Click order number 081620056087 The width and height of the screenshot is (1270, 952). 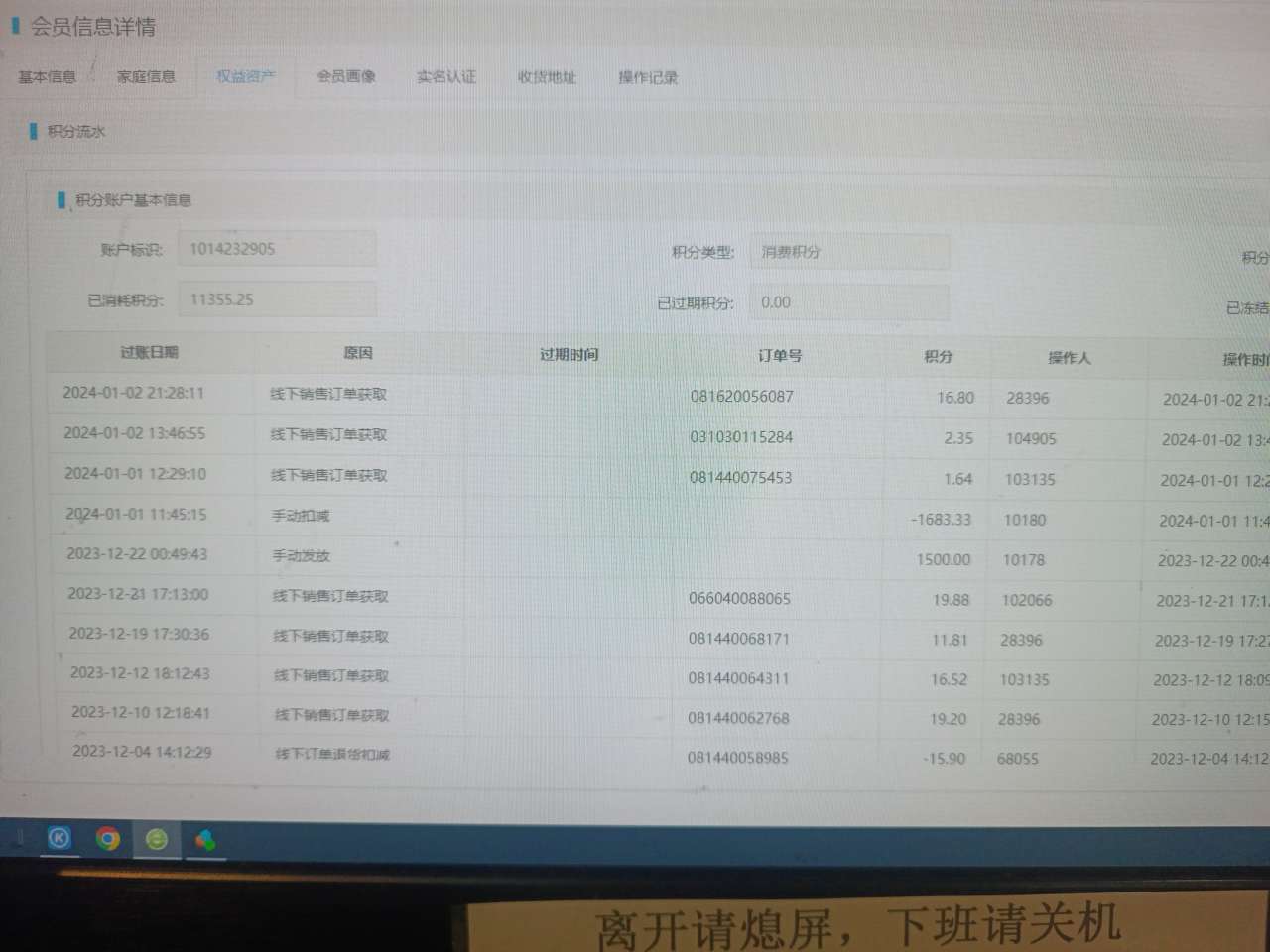(x=741, y=397)
